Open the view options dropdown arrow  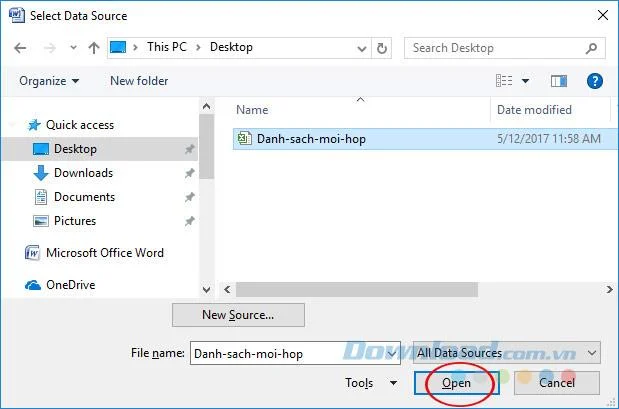coord(525,81)
